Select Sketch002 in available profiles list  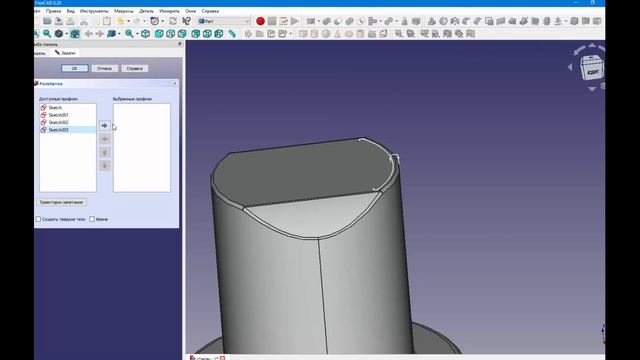click(68, 122)
